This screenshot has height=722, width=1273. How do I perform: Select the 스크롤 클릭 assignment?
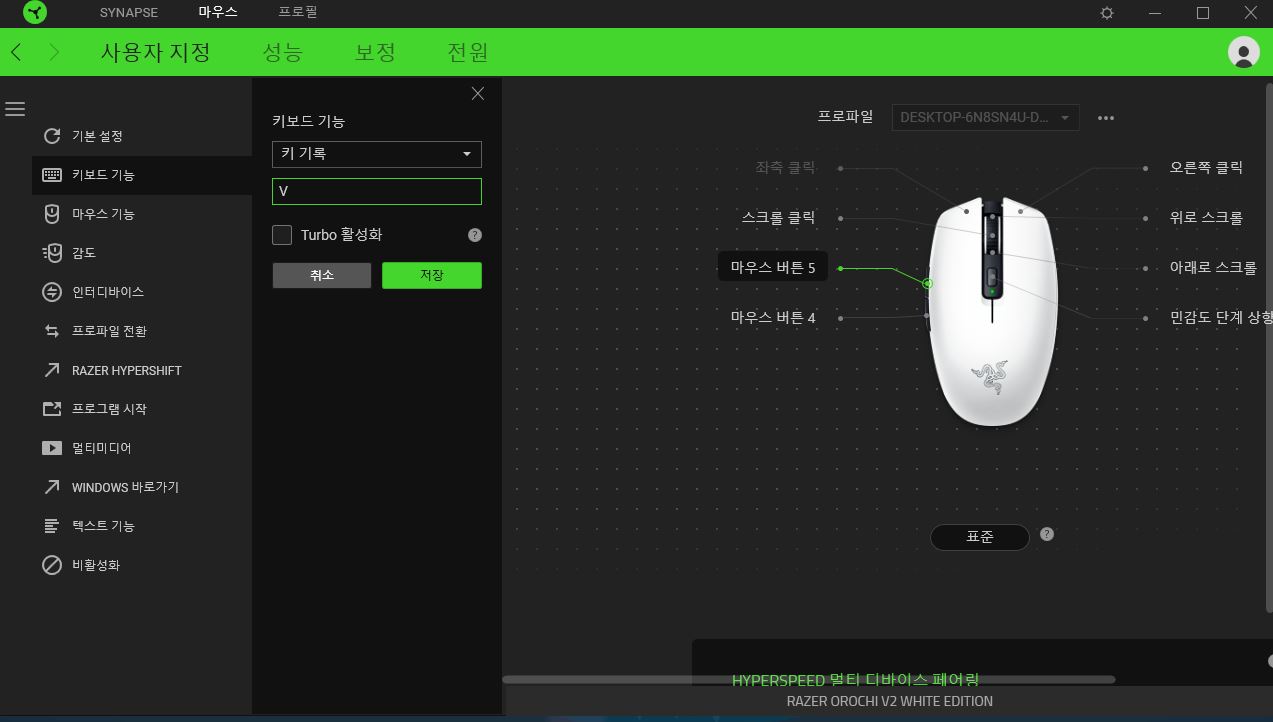pos(778,217)
